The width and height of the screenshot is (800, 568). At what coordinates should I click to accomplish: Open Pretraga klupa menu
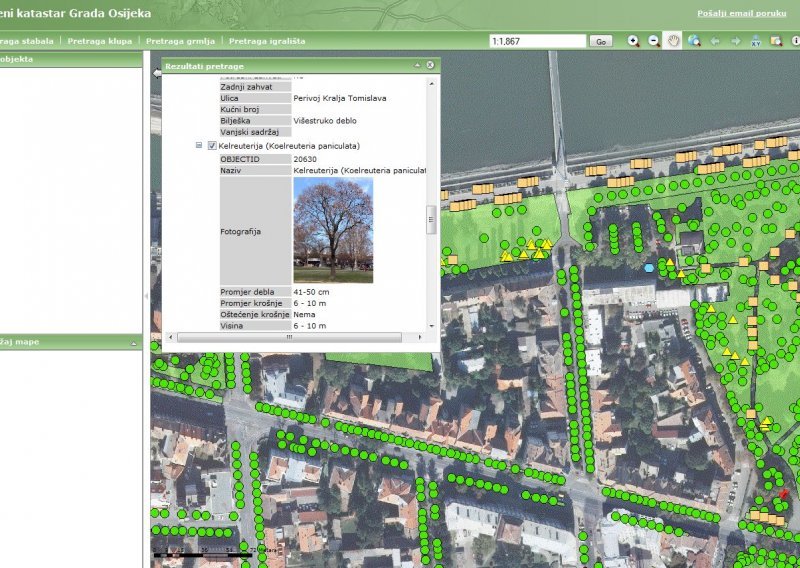[x=99, y=41]
